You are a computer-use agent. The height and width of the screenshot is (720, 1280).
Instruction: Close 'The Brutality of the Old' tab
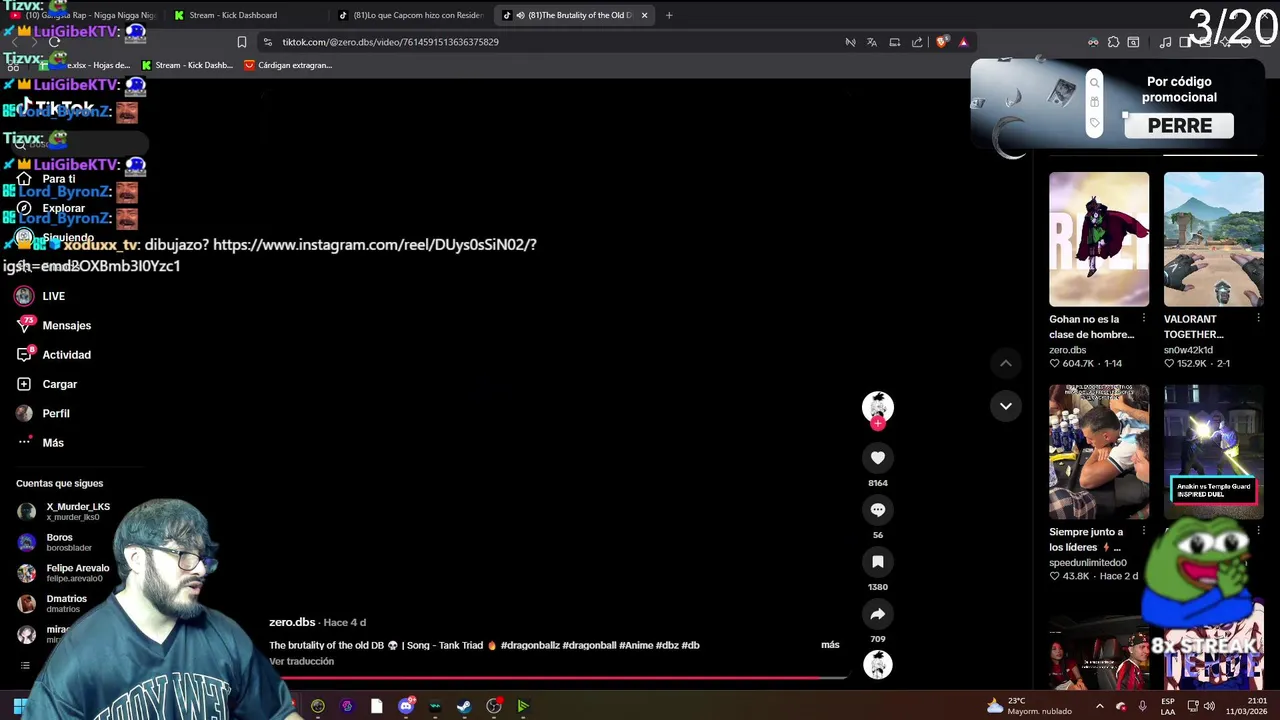tap(644, 15)
